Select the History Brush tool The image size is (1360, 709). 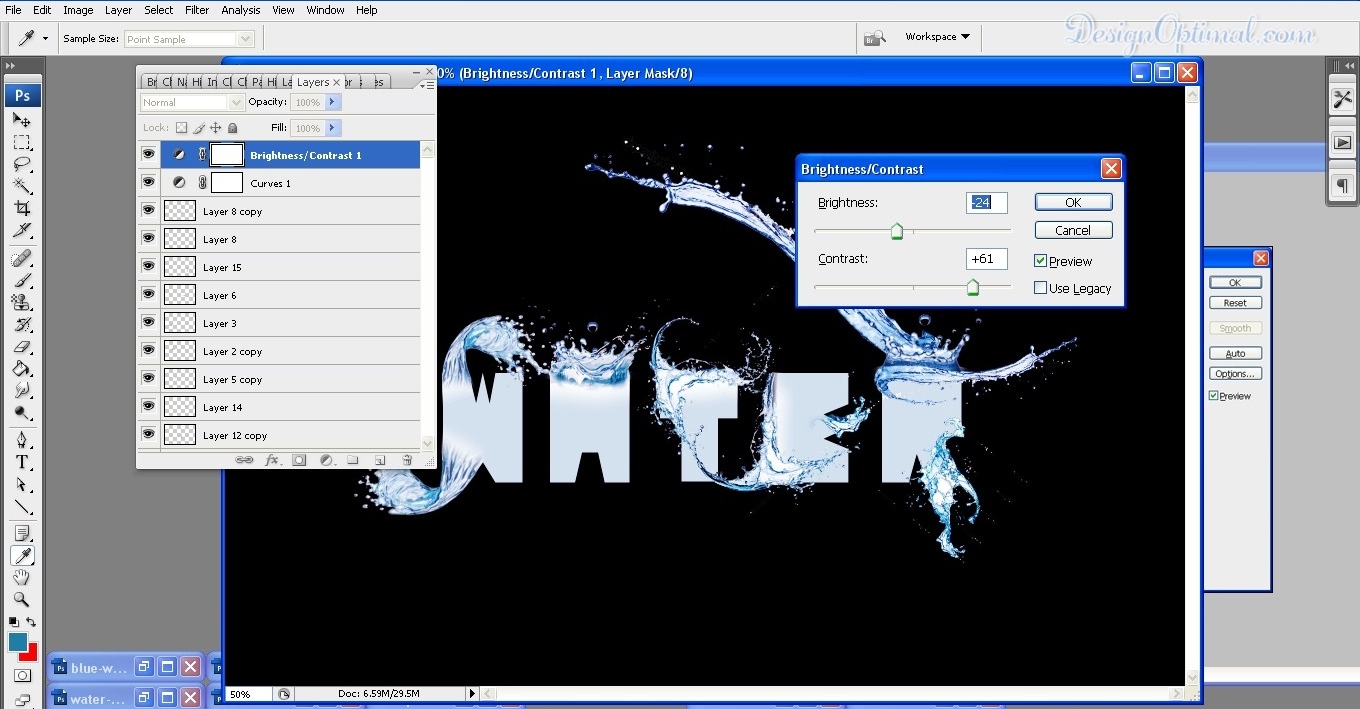[22, 324]
